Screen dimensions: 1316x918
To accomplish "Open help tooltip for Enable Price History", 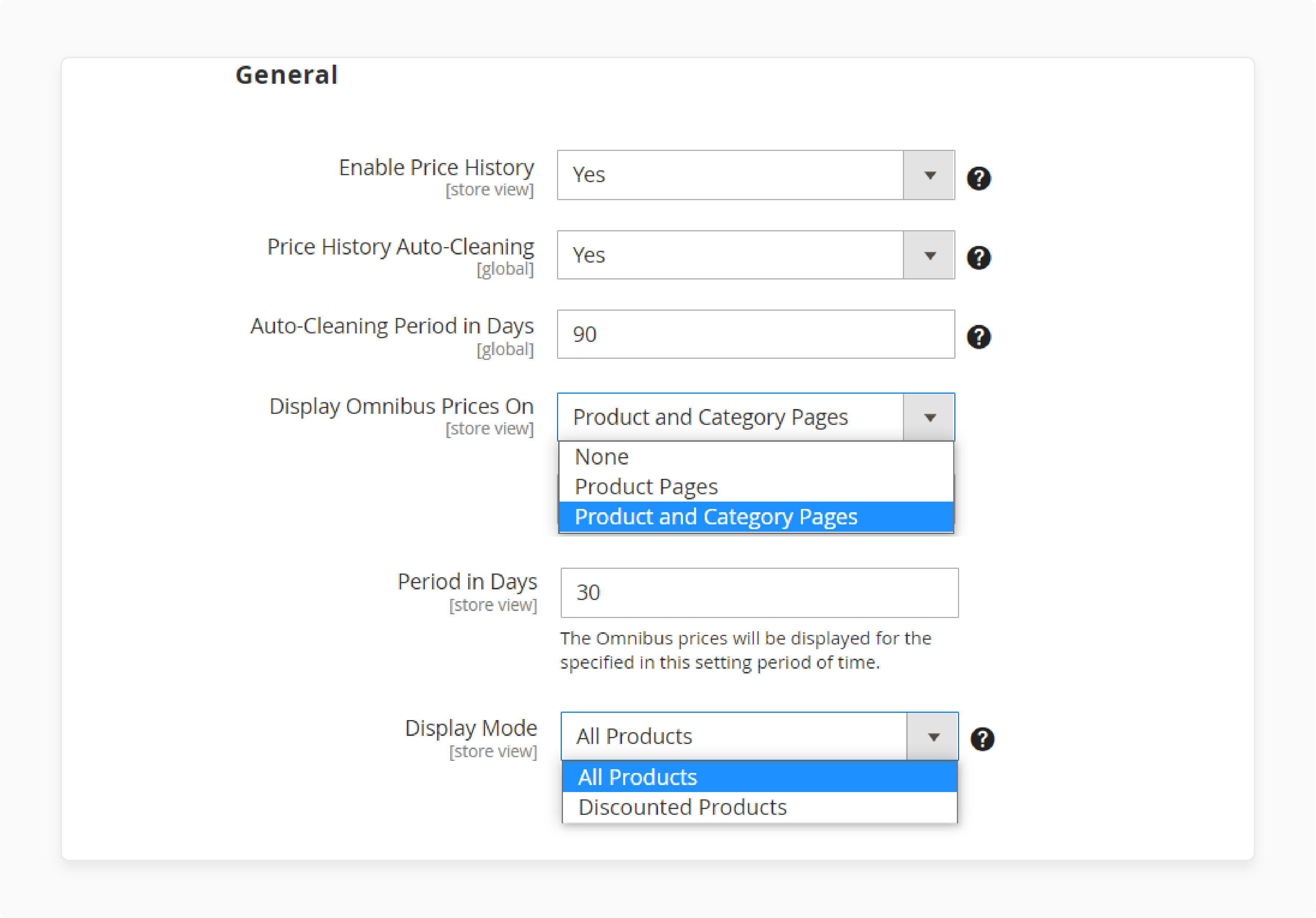I will click(x=979, y=178).
